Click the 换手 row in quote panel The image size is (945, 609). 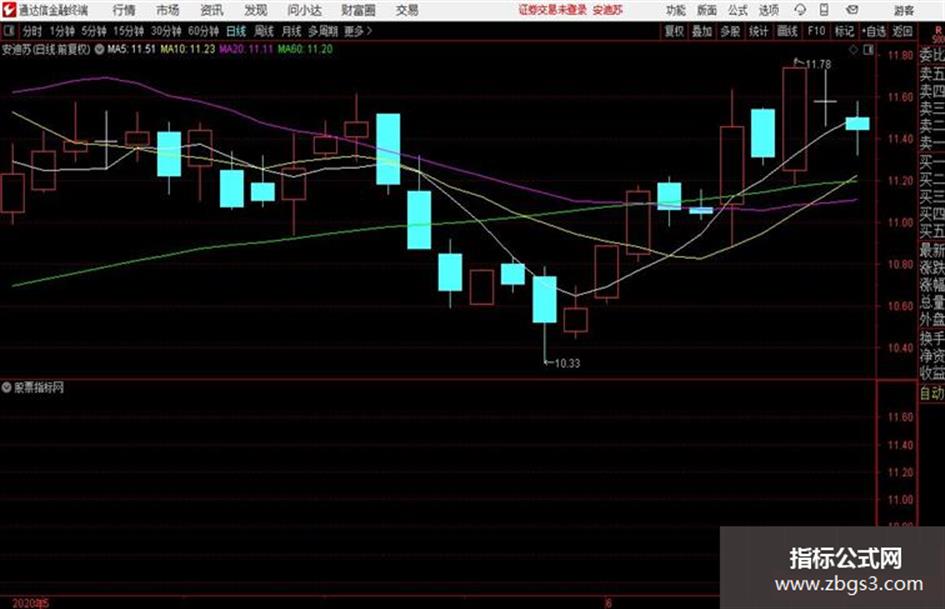pos(932,338)
